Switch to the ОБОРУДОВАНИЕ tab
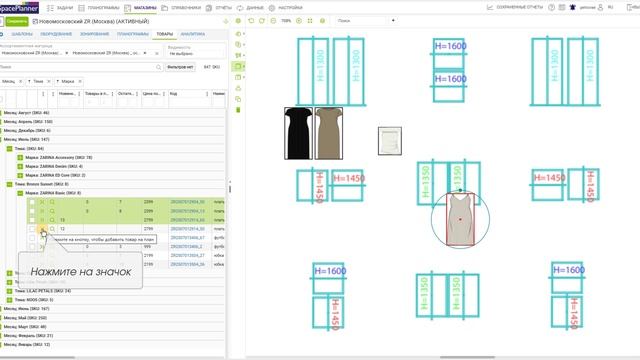The height and width of the screenshot is (360, 640). point(56,34)
